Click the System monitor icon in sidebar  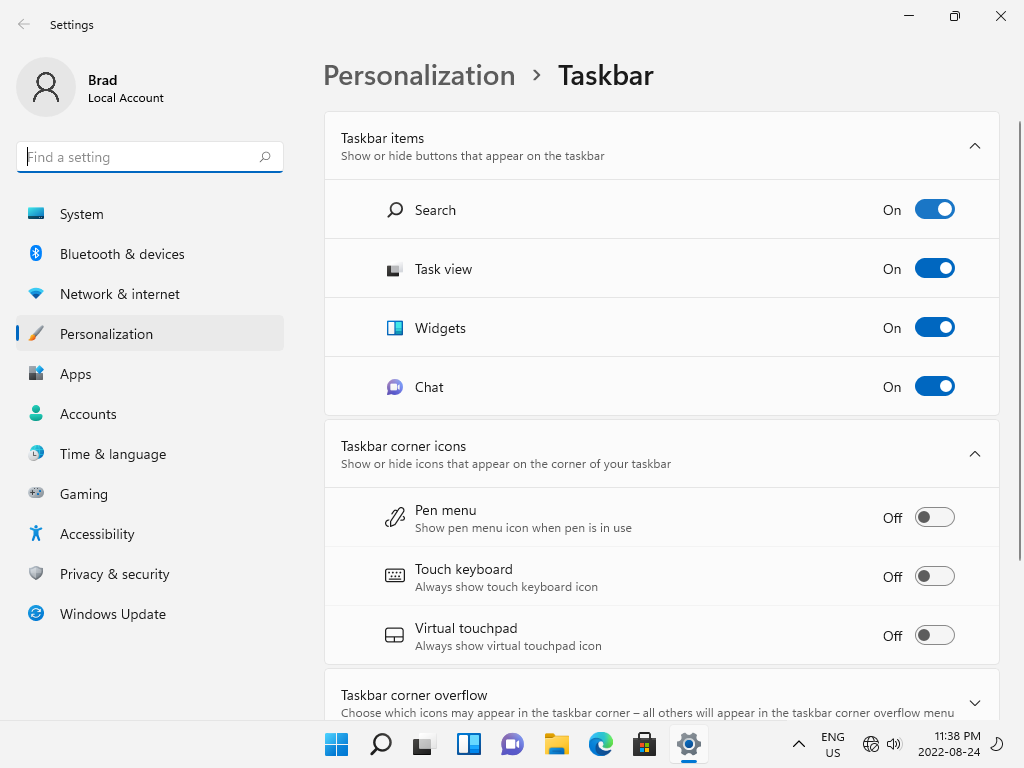coord(36,214)
